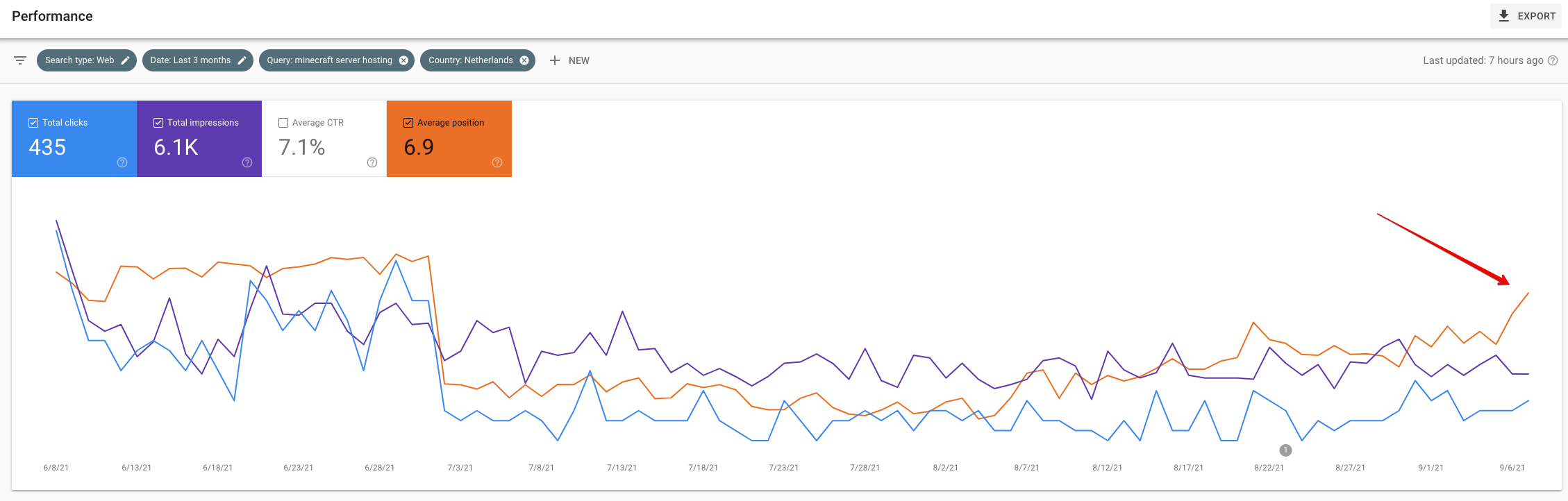
Task: Click the annotation marker near 8/22/21
Action: point(1285,450)
